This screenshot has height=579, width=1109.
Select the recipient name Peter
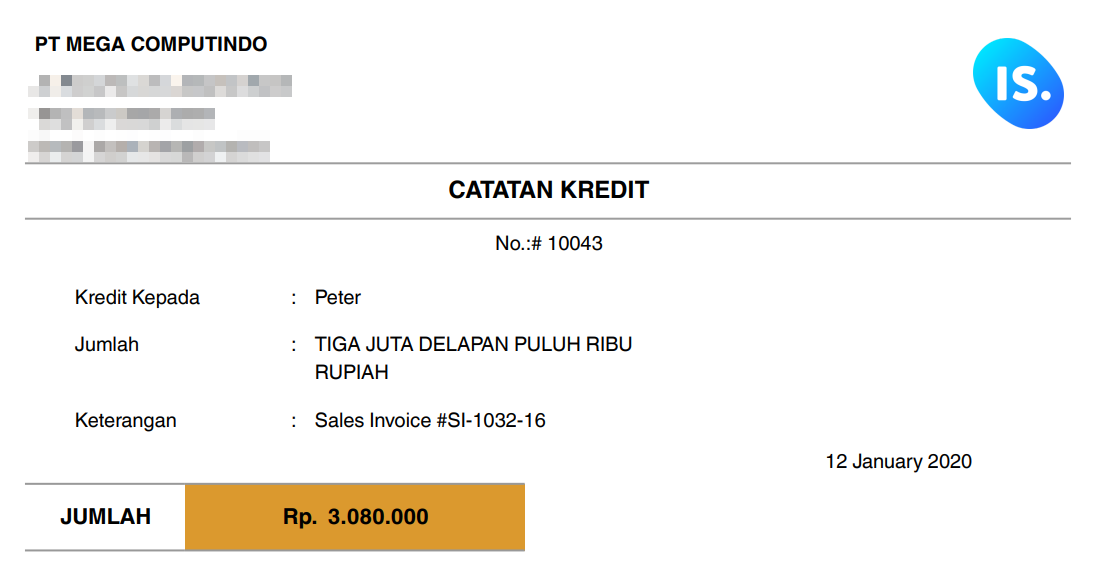[337, 298]
